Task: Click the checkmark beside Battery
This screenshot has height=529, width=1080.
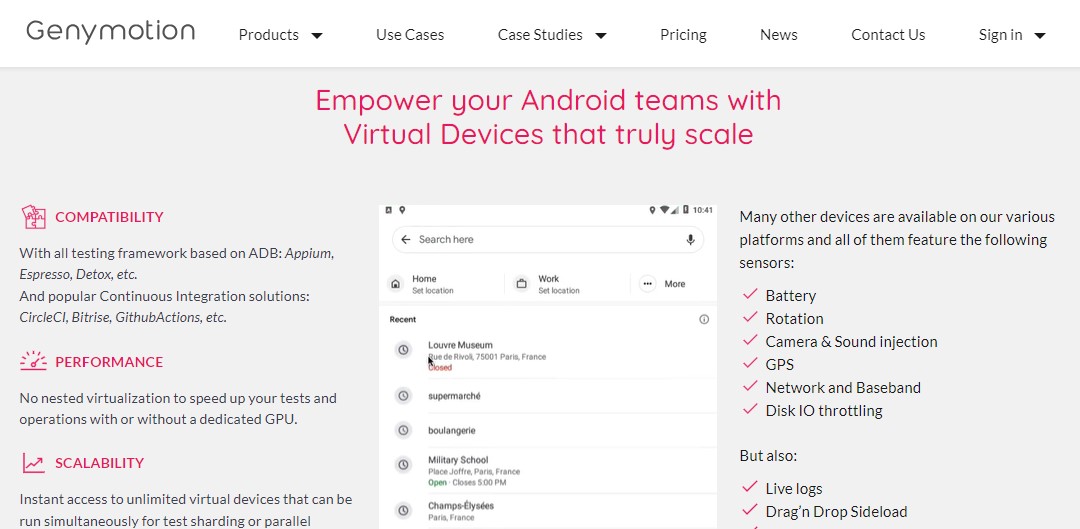Action: click(x=750, y=294)
